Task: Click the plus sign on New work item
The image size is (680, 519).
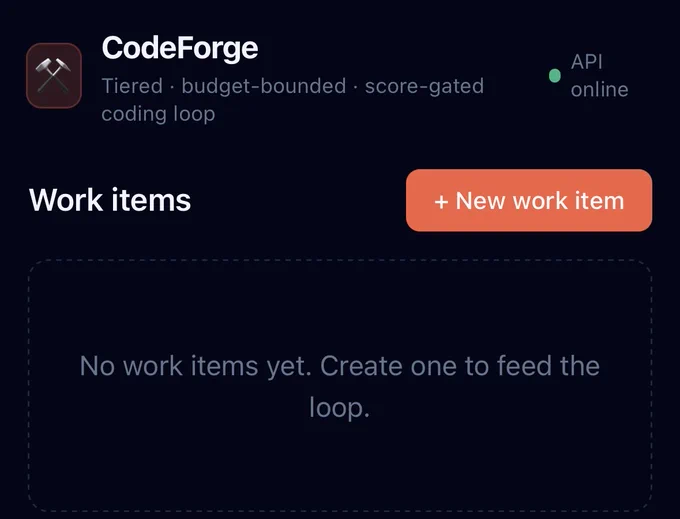Action: click(x=441, y=202)
